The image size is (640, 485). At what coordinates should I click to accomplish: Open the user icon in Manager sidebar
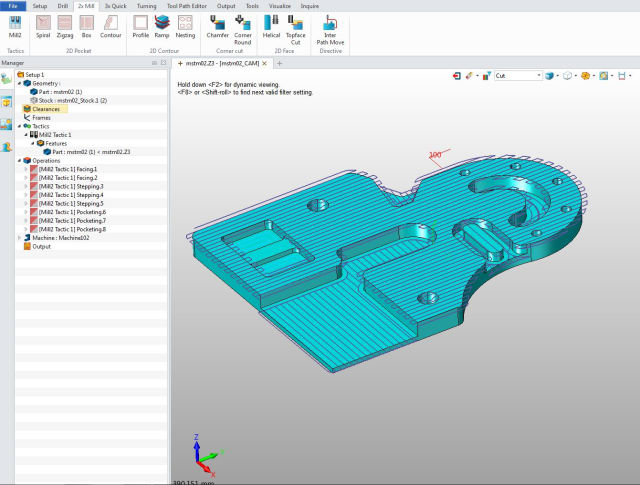pyautogui.click(x=6, y=147)
